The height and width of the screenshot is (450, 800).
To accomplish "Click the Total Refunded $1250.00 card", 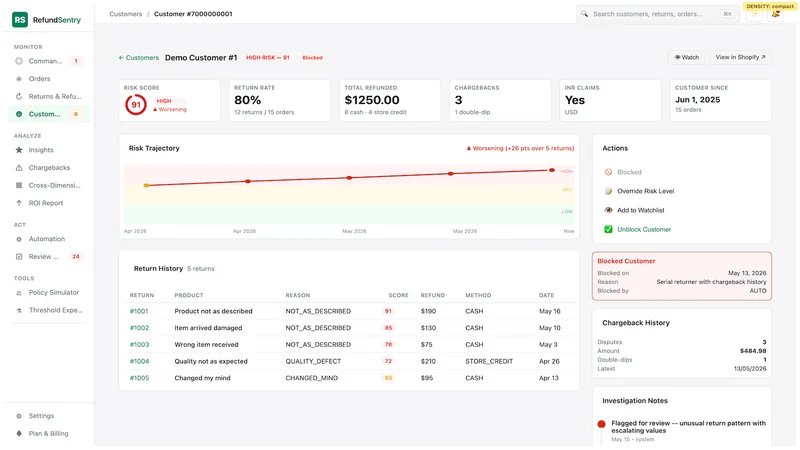I will click(390, 101).
